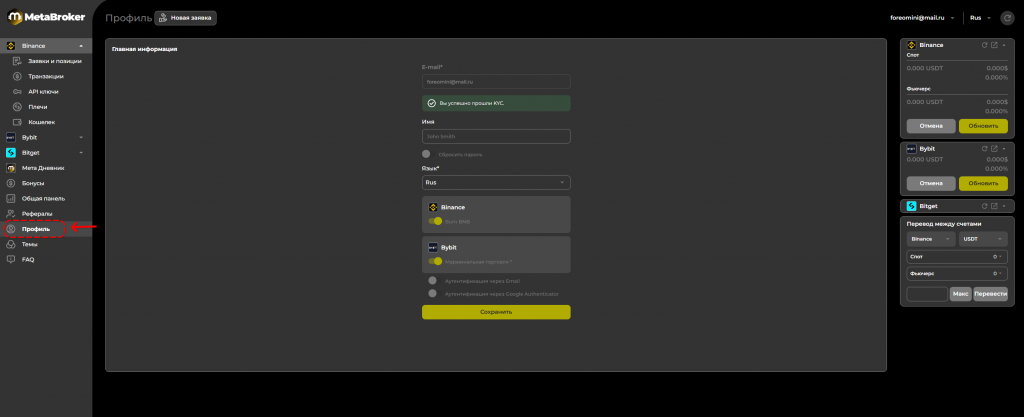Toggle the Сбросить пароль switch
This screenshot has height=417, width=1024.
pos(426,154)
